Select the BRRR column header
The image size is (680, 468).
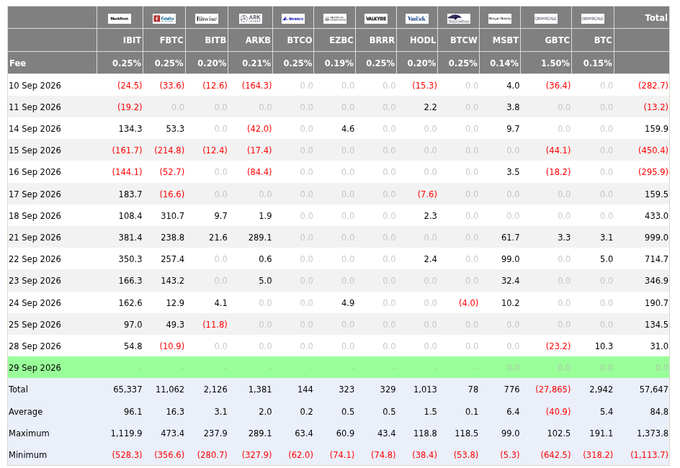382,40
